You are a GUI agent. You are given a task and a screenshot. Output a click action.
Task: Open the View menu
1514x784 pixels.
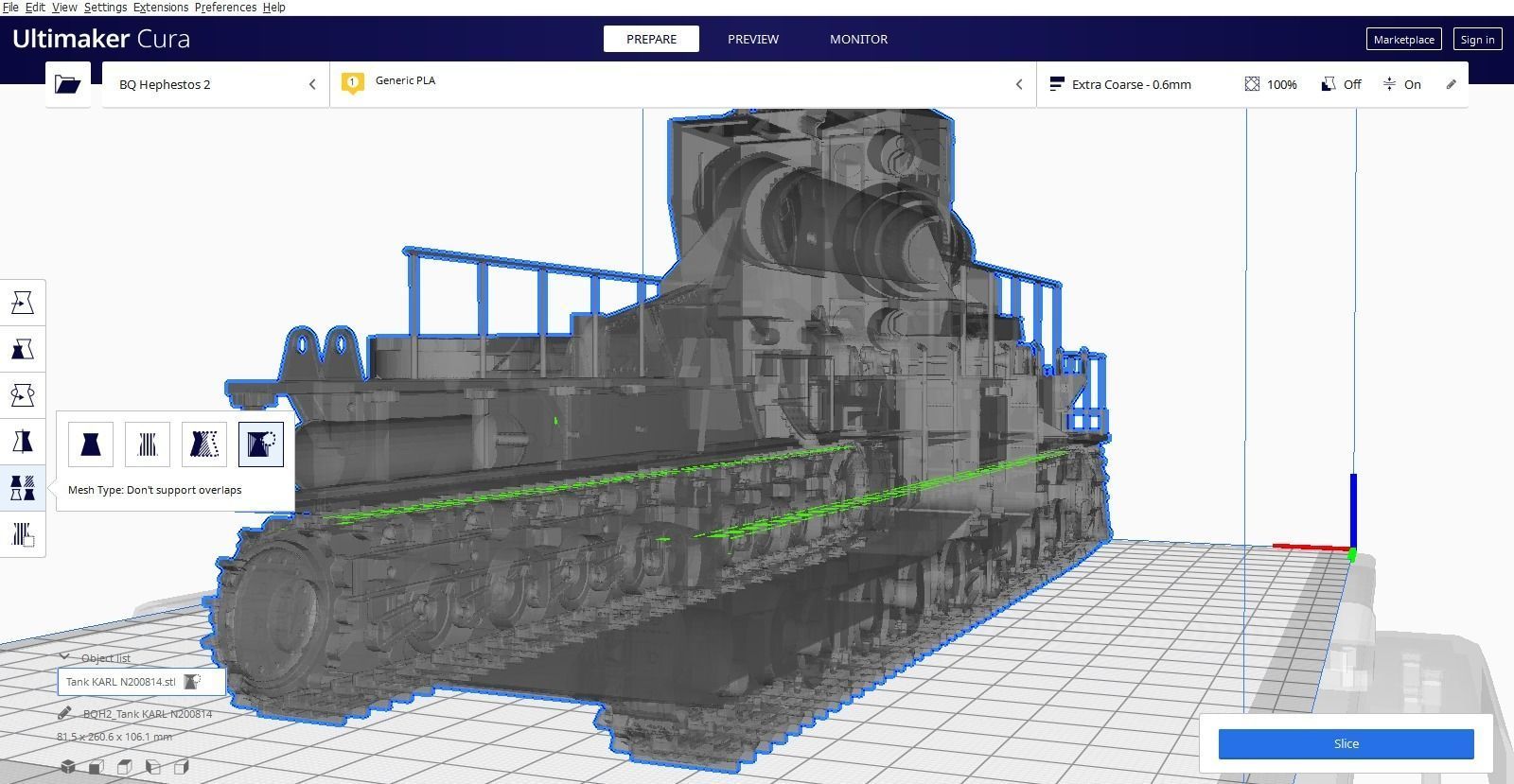64,8
